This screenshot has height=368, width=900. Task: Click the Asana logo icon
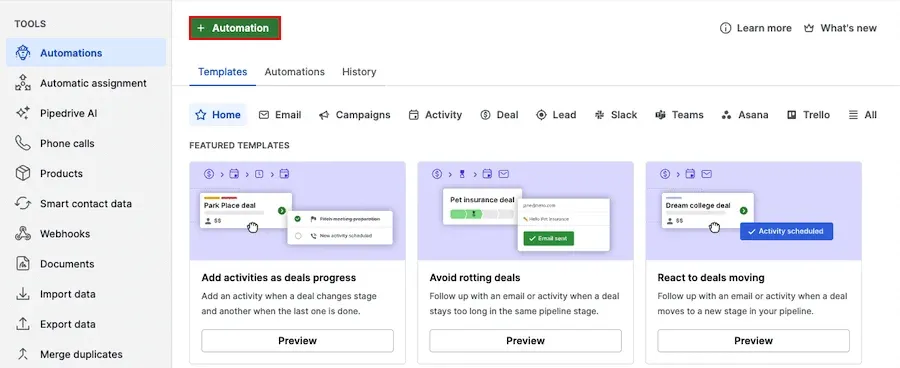point(727,115)
